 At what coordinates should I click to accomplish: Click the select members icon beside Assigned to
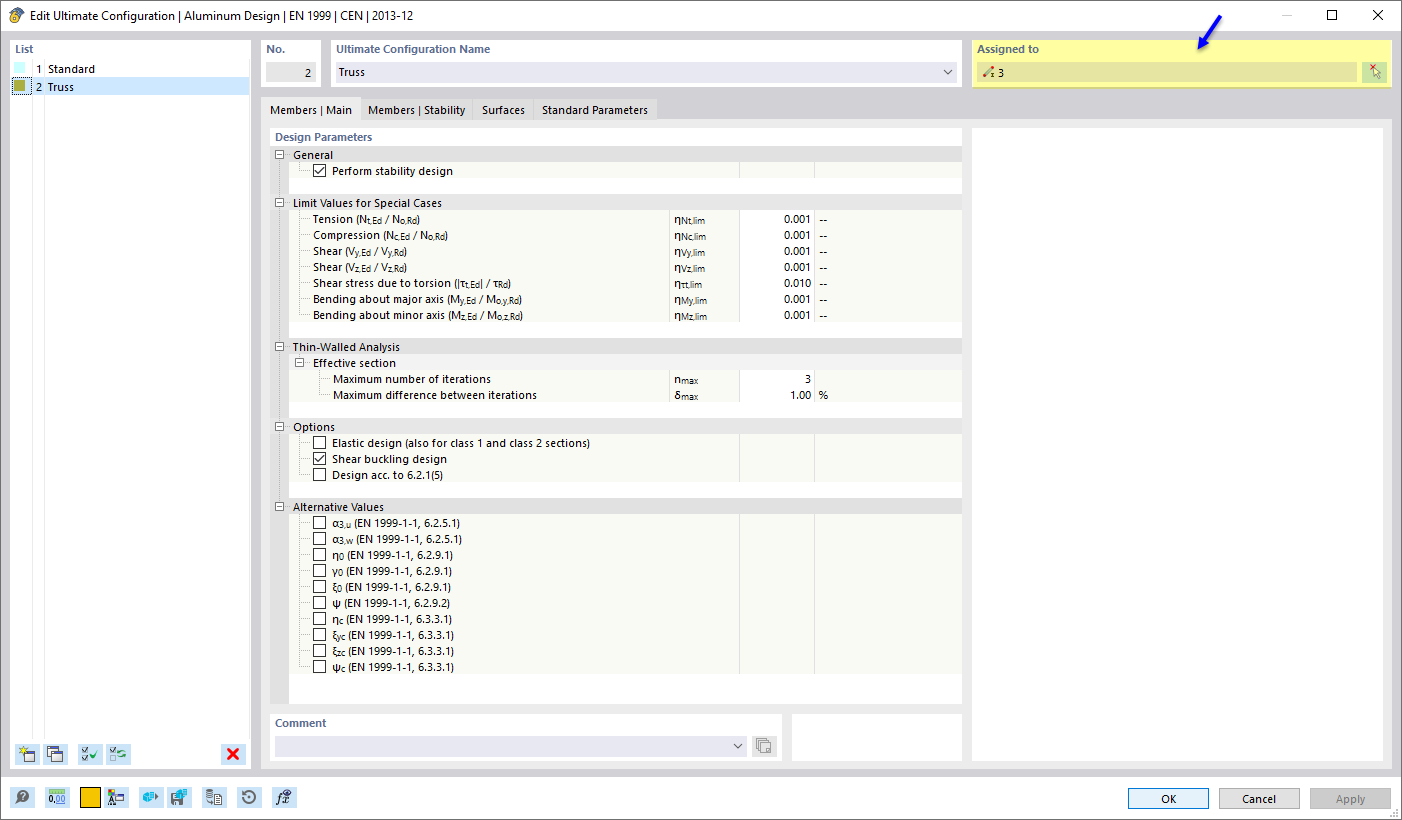pyautogui.click(x=1374, y=71)
